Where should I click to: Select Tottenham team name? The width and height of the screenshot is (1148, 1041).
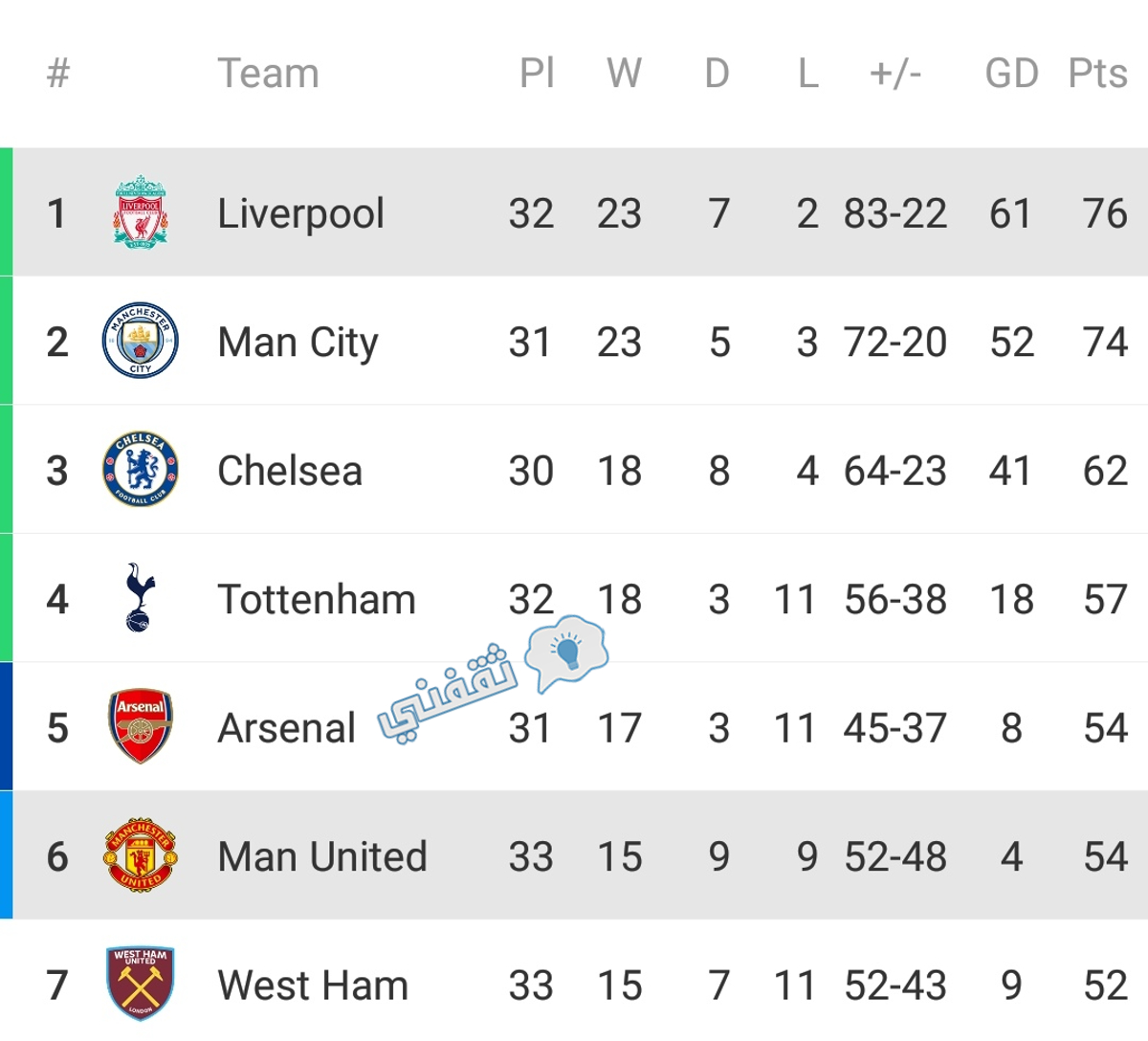pos(317,600)
